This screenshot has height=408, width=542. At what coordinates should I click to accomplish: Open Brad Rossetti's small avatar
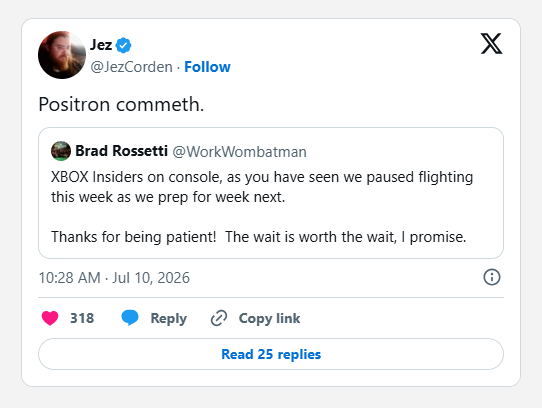pos(61,151)
